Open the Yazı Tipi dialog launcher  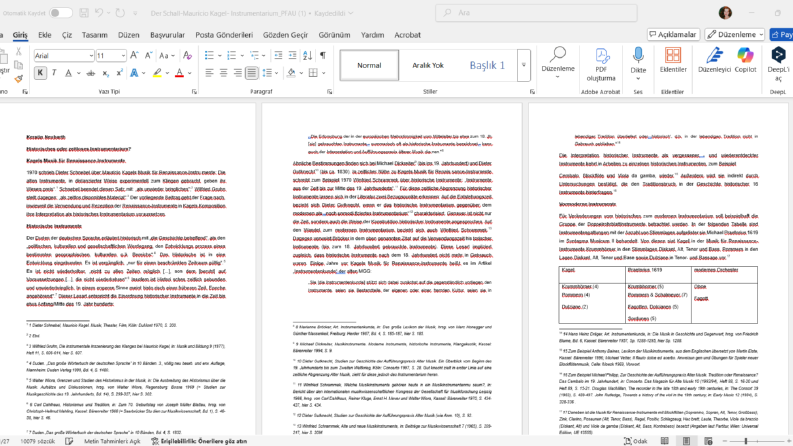coord(194,92)
